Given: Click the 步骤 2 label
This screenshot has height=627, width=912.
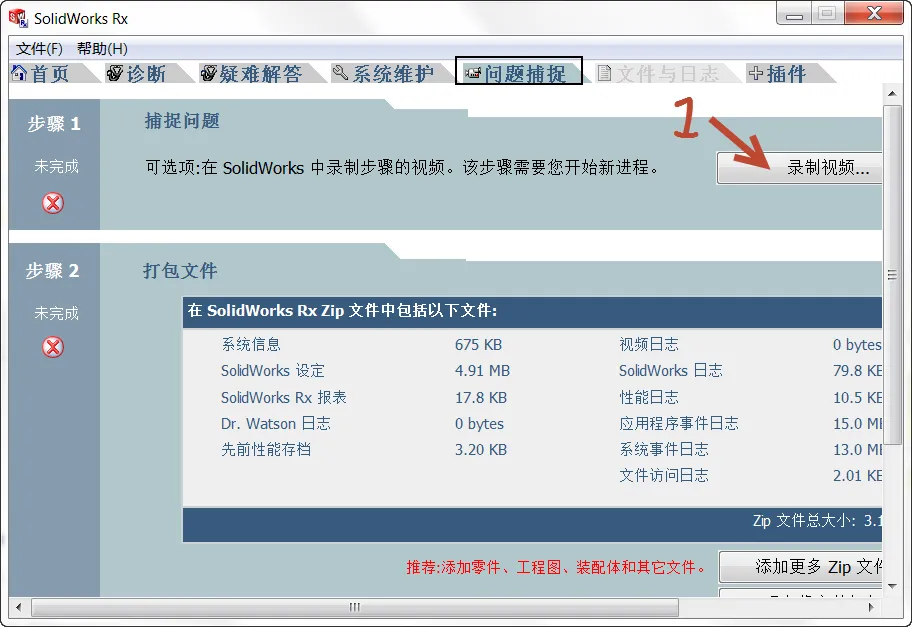Looking at the screenshot, I should pyautogui.click(x=52, y=271).
